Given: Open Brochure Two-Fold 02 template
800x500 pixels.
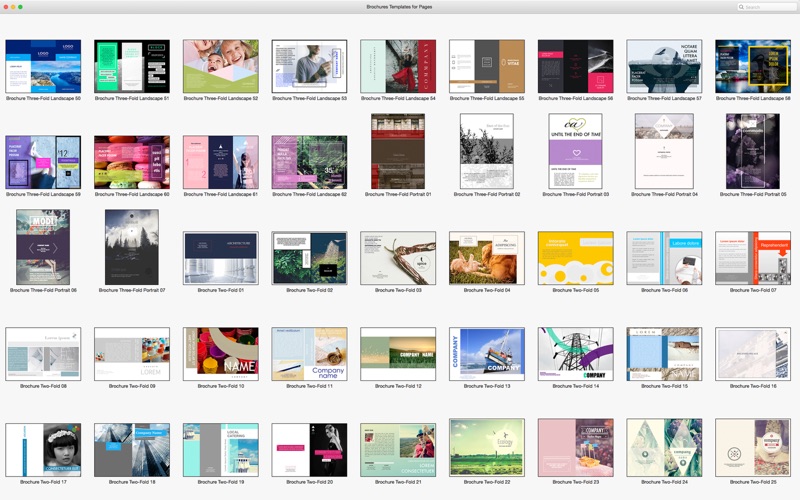Looking at the screenshot, I should pos(309,258).
